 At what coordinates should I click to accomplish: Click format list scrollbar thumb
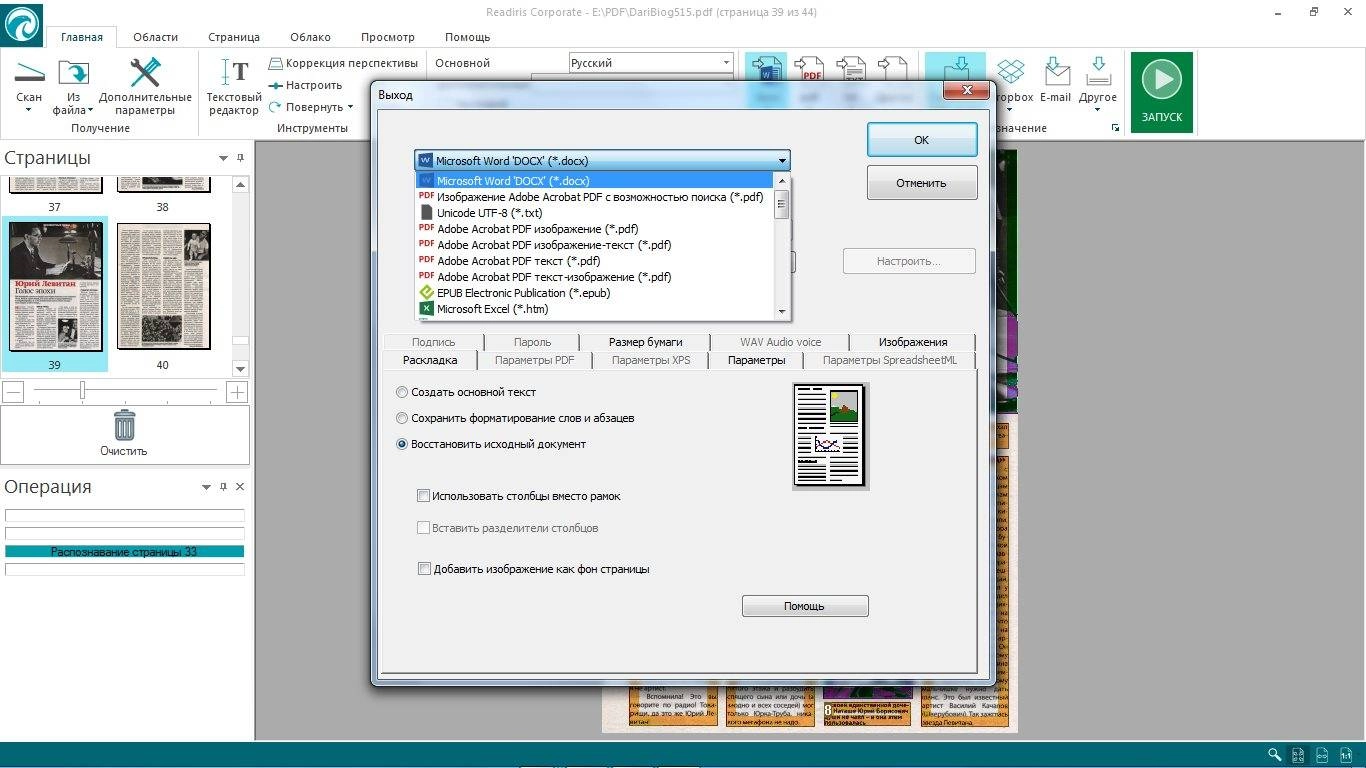tap(782, 206)
